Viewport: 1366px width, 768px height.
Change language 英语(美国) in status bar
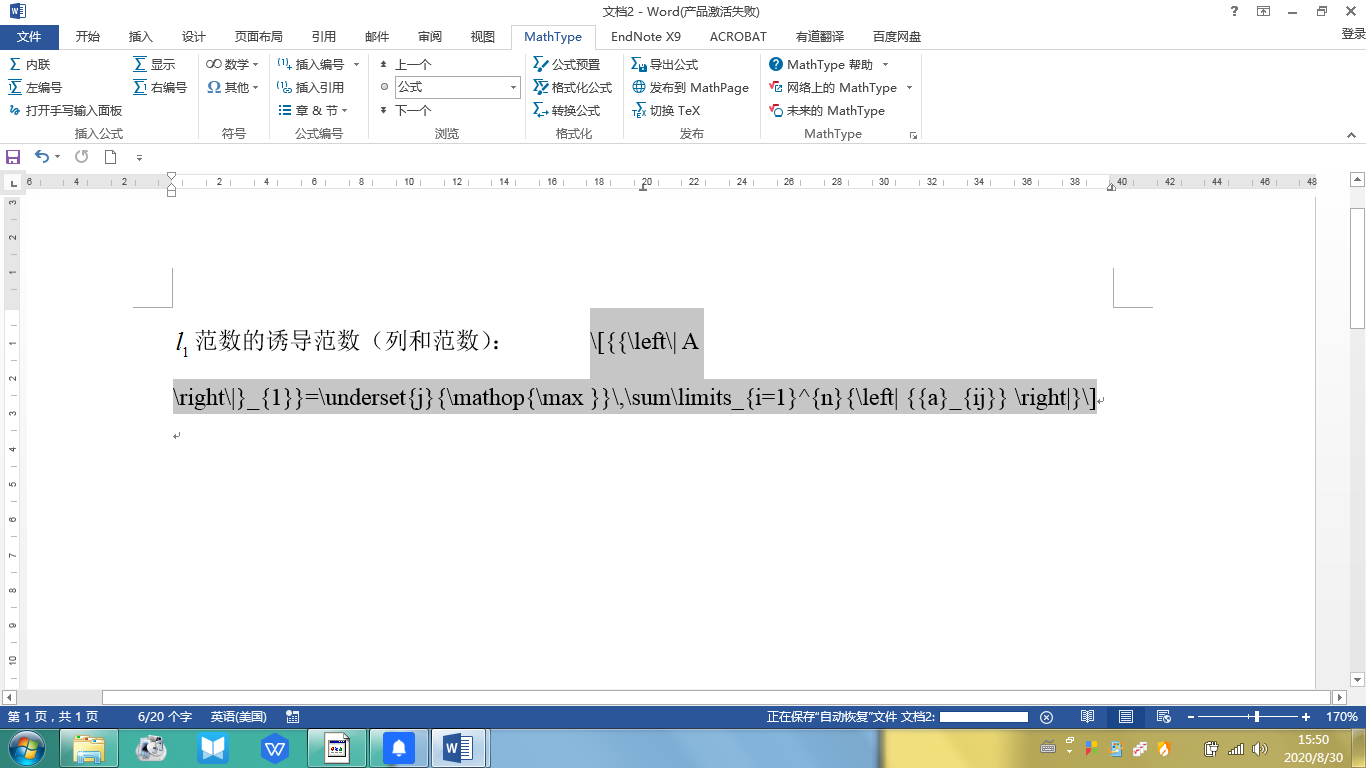pos(238,717)
